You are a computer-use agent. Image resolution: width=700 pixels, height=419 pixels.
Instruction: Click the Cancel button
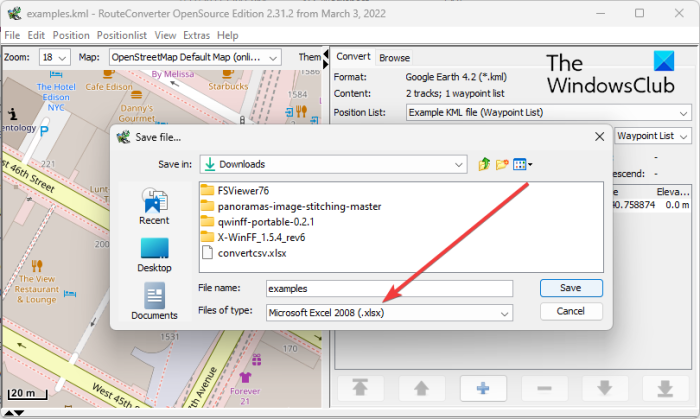tap(571, 311)
